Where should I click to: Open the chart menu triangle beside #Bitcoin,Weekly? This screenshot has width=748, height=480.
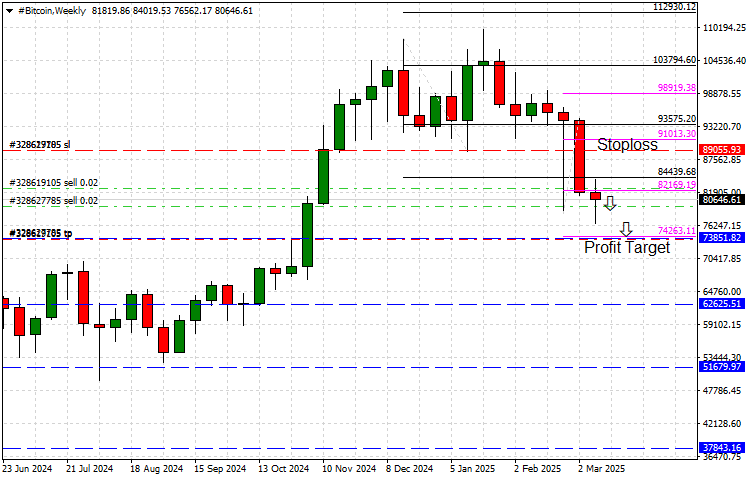pos(10,11)
